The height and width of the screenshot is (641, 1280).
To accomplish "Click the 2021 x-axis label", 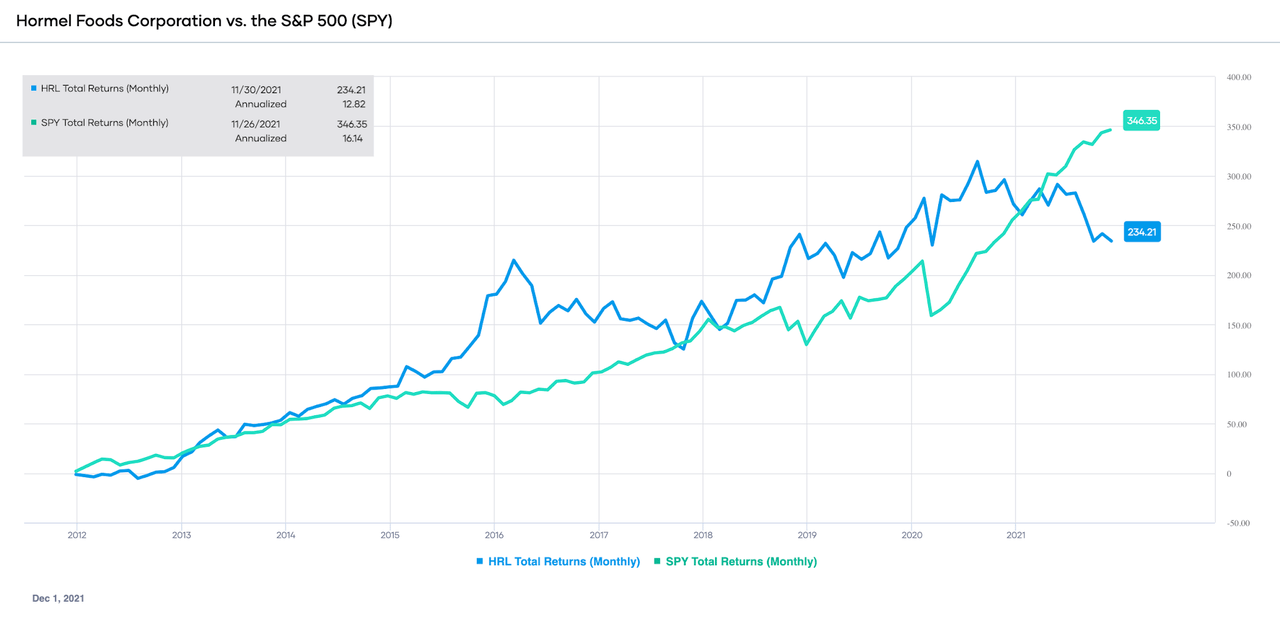I will tap(1015, 534).
